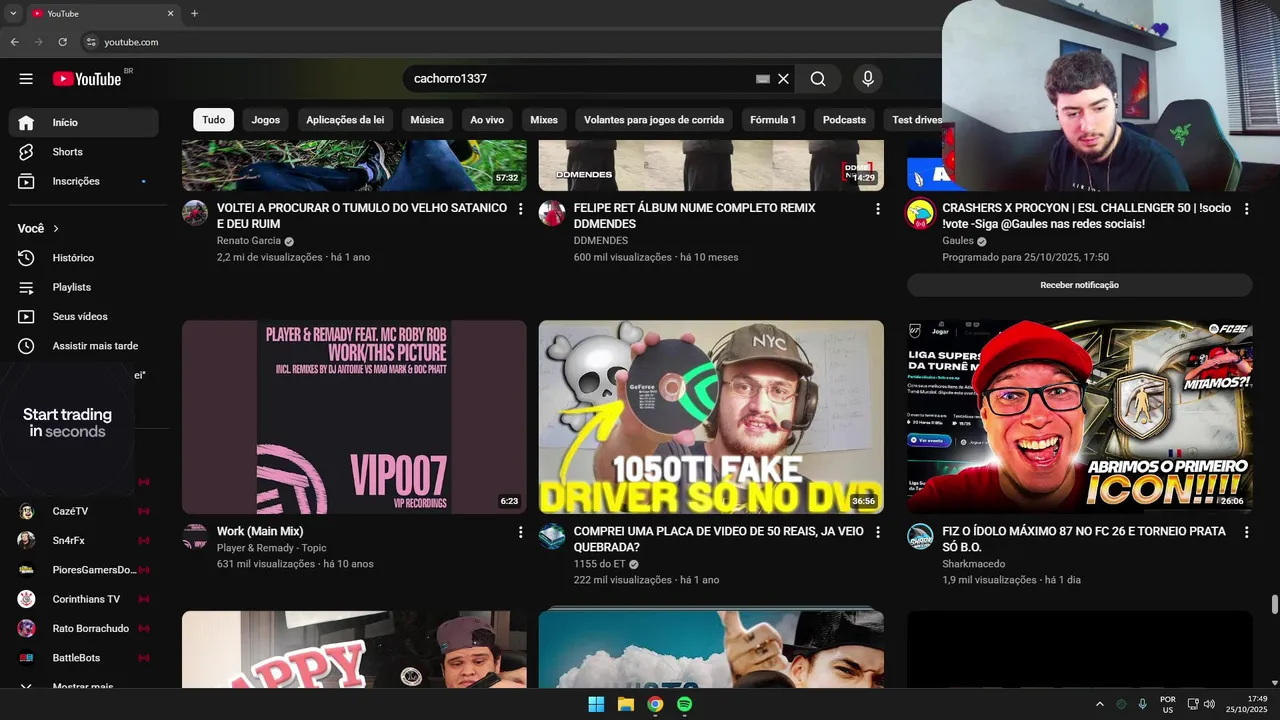Click the Renato Garcia channel name
The height and width of the screenshot is (720, 1280).
[249, 241]
